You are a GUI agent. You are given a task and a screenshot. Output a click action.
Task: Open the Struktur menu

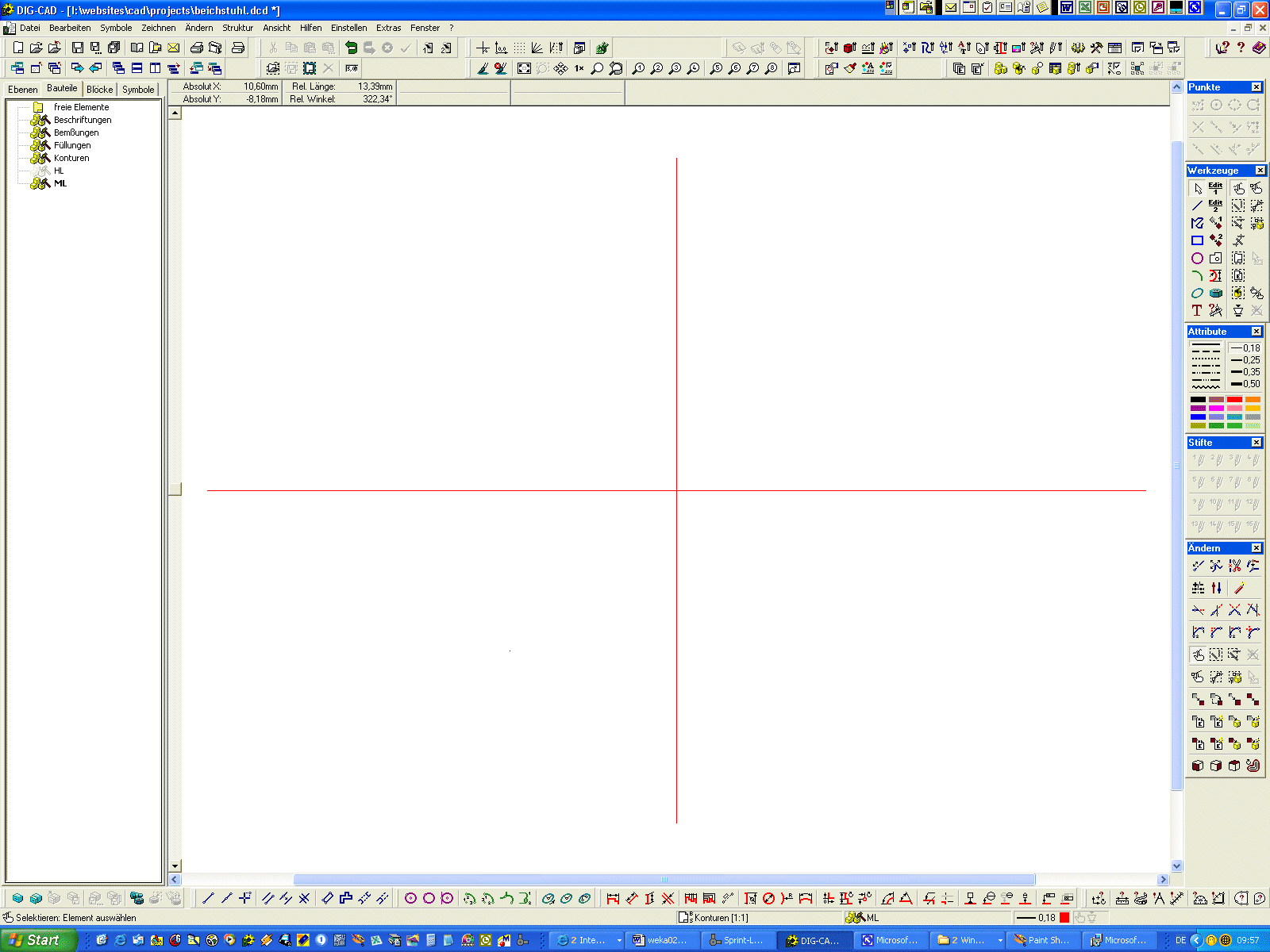237,28
